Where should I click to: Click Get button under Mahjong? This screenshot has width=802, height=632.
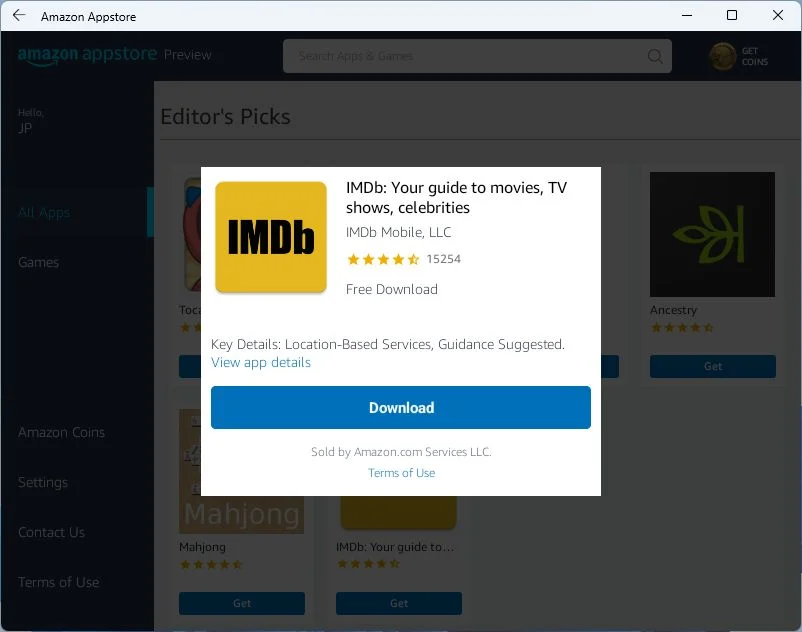pyautogui.click(x=242, y=603)
